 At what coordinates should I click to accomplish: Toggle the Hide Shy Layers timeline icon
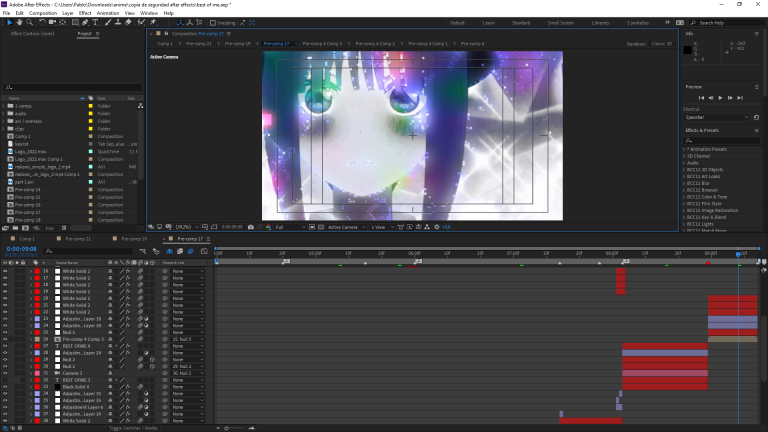click(x=169, y=251)
